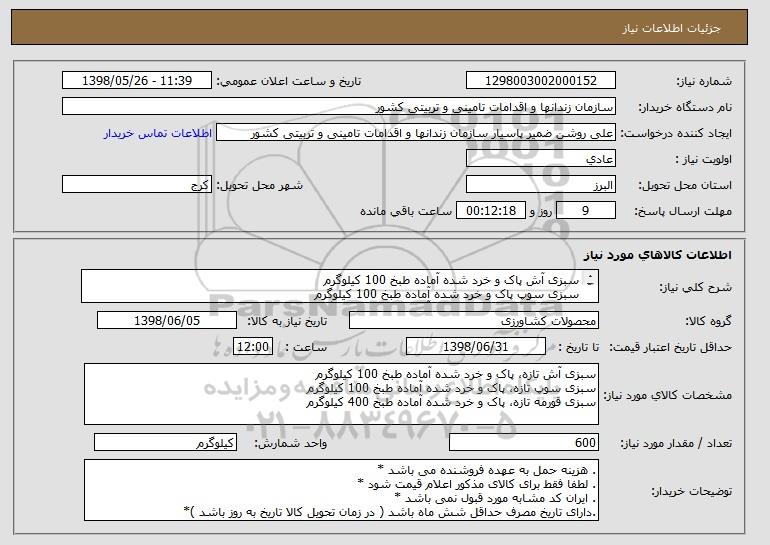
Task: Click the general need description text box
Action: click(340, 286)
